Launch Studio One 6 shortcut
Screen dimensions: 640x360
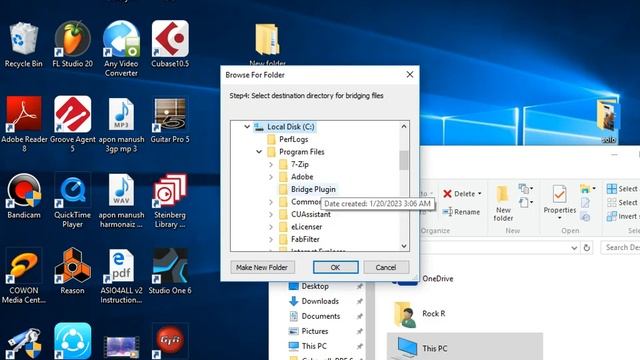click(170, 271)
